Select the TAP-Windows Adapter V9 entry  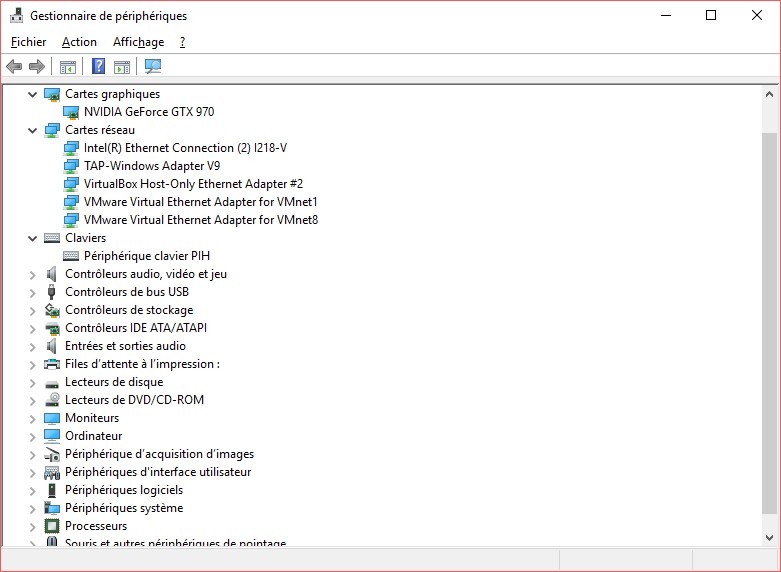pos(152,166)
